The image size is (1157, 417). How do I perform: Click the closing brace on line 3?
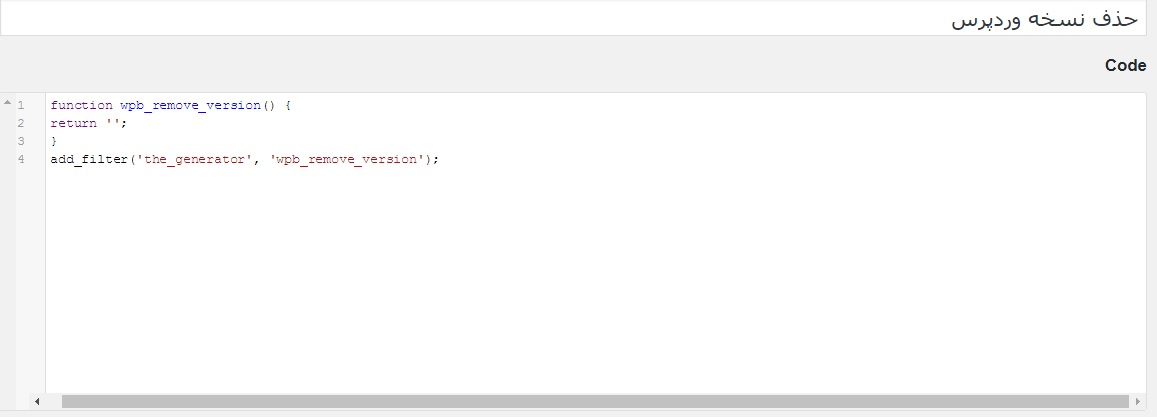click(54, 141)
